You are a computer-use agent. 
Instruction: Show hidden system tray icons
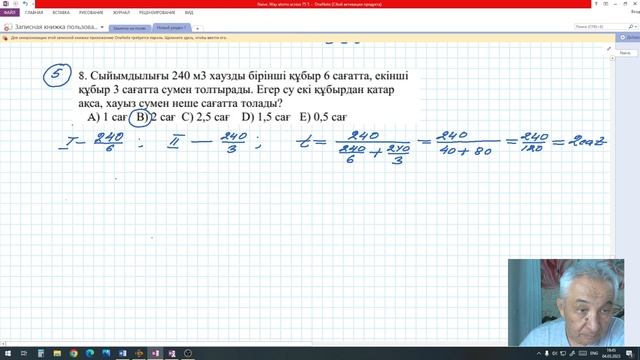[x=538, y=353]
